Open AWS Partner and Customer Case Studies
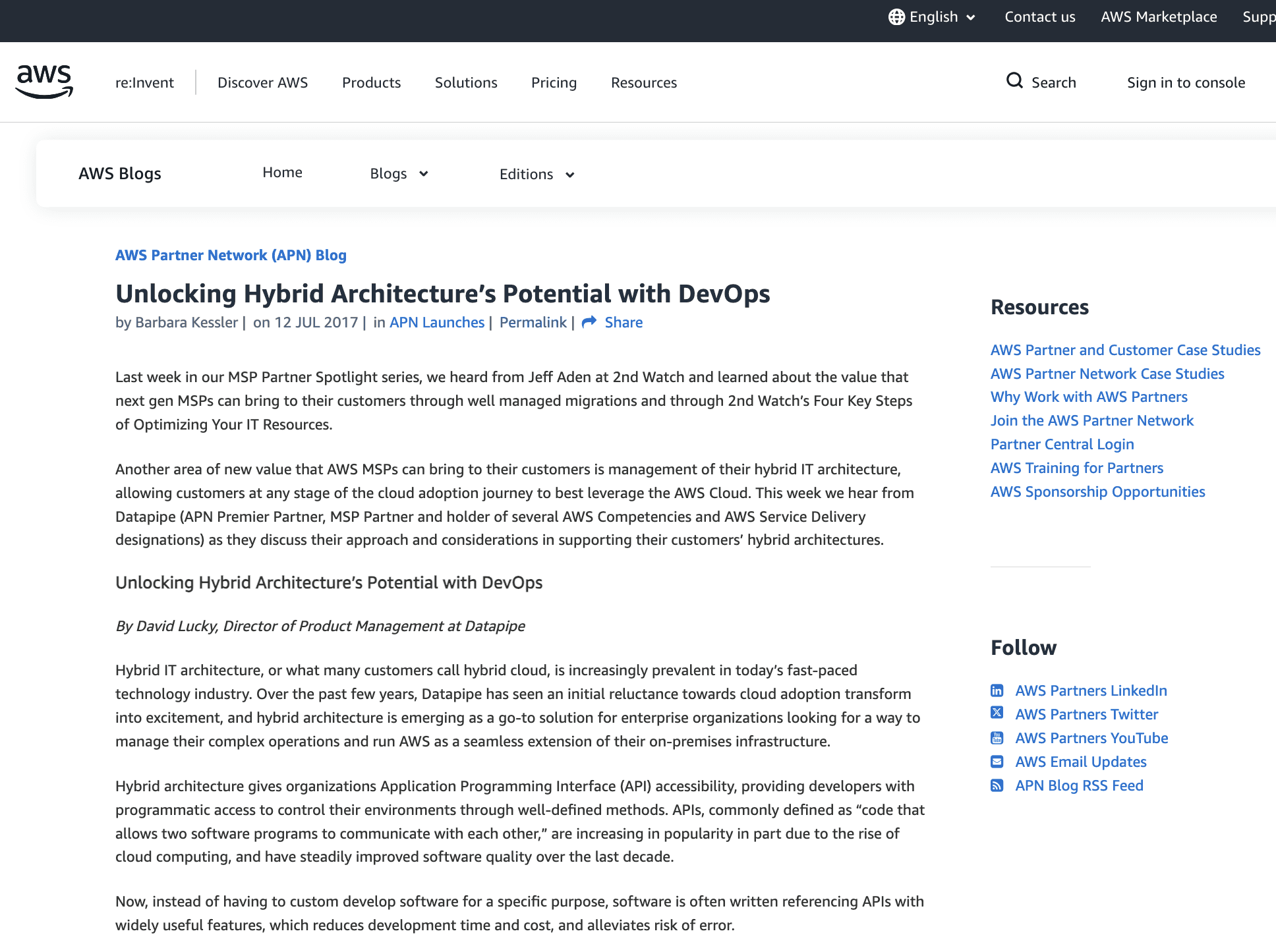Screen dimensions: 1276x952 coord(1126,350)
